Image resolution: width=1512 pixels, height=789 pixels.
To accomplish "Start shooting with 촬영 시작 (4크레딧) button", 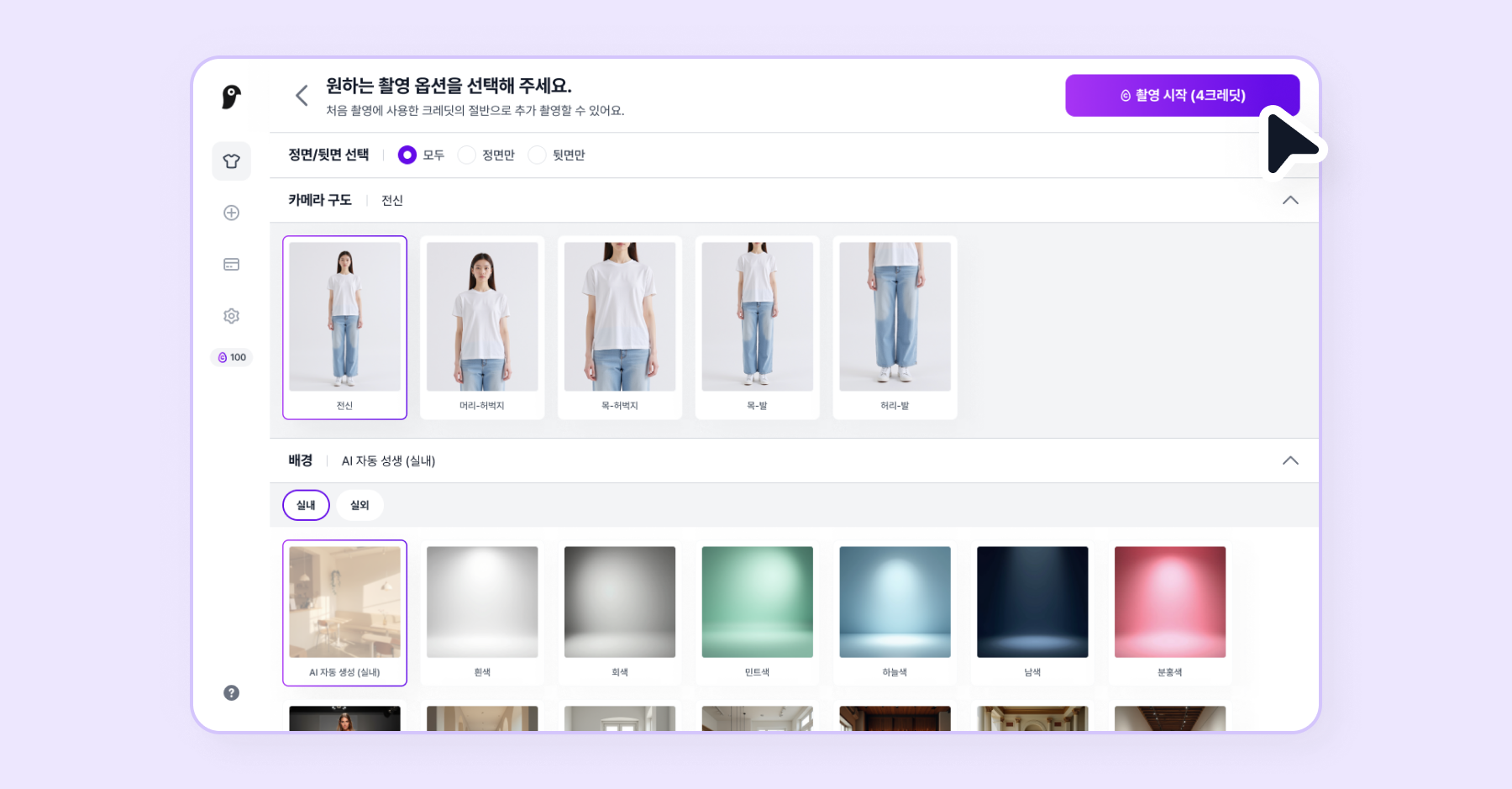I will [1183, 96].
